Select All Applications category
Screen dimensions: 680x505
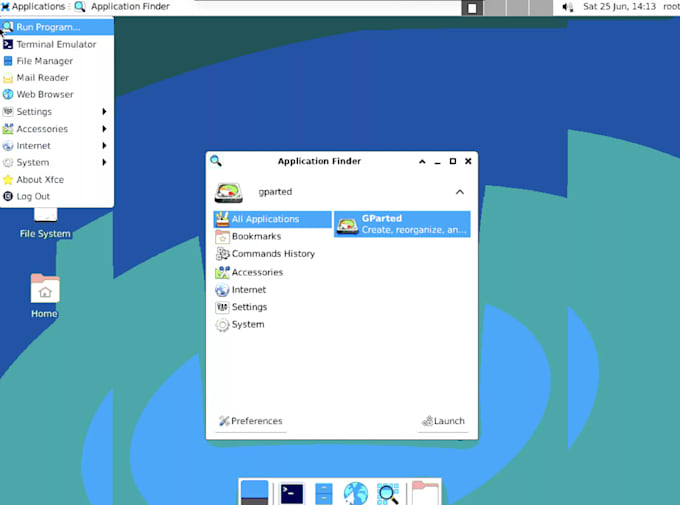pos(273,219)
